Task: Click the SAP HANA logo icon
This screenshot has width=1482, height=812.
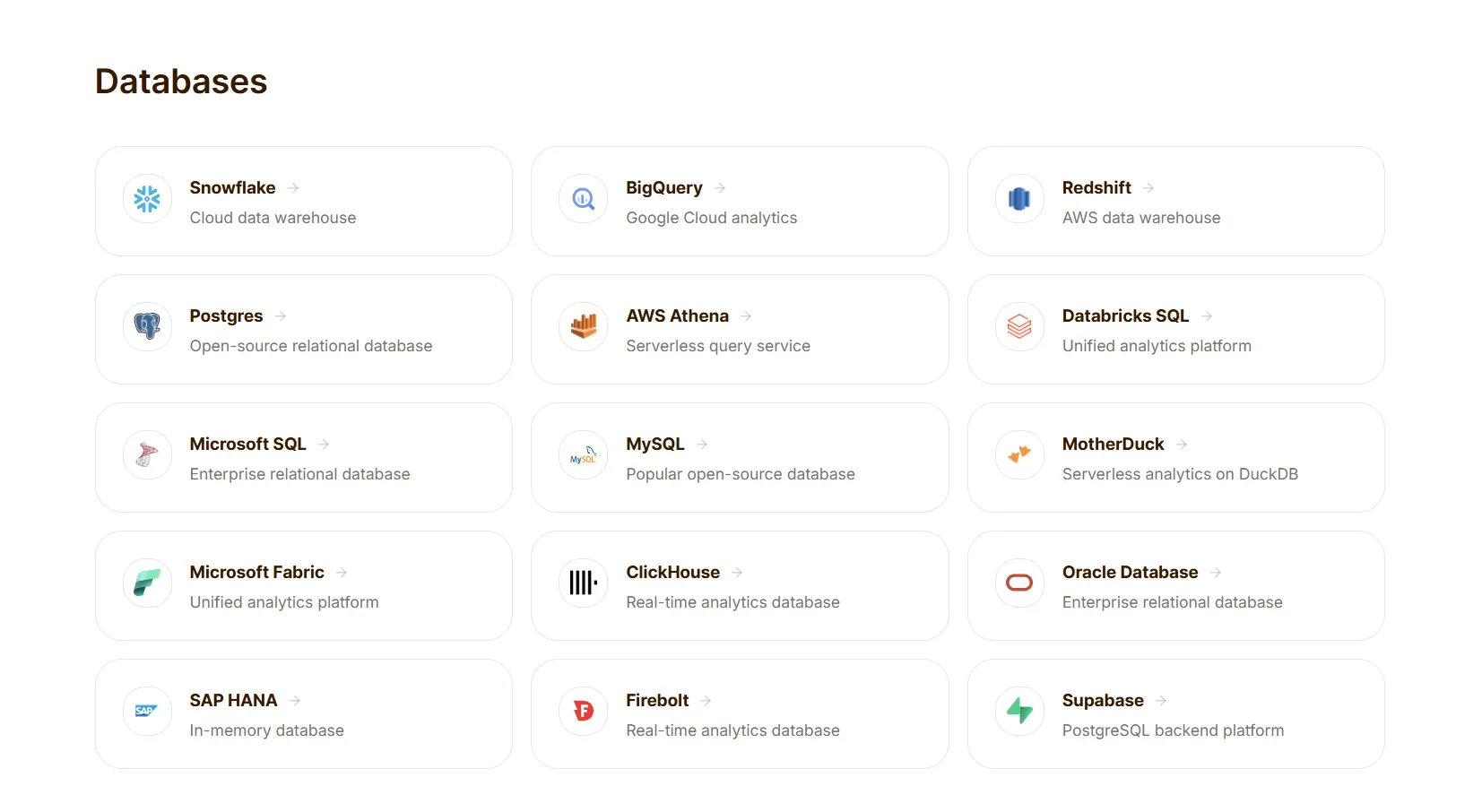Action: [147, 712]
